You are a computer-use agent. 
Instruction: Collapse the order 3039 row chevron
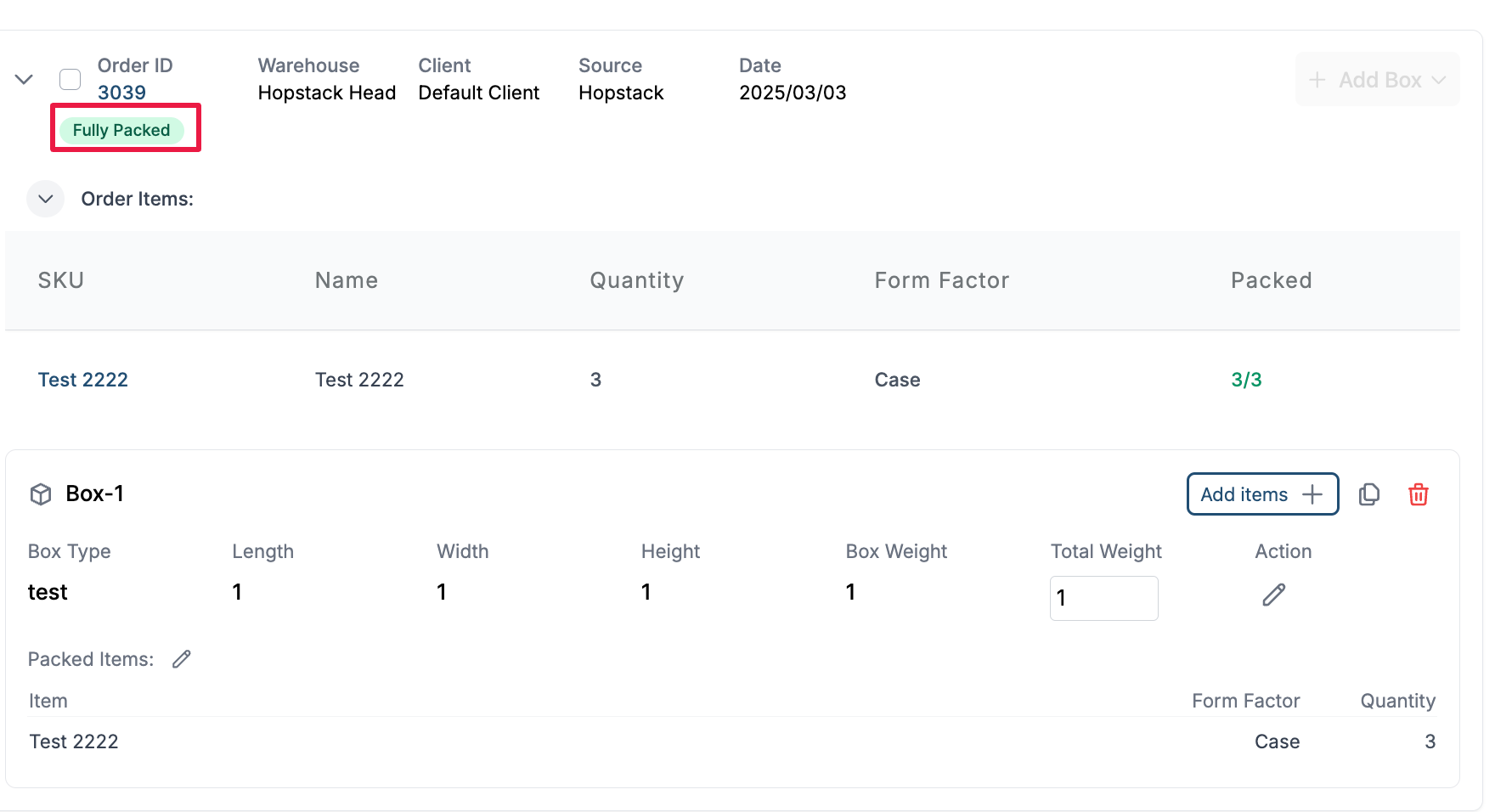[24, 79]
